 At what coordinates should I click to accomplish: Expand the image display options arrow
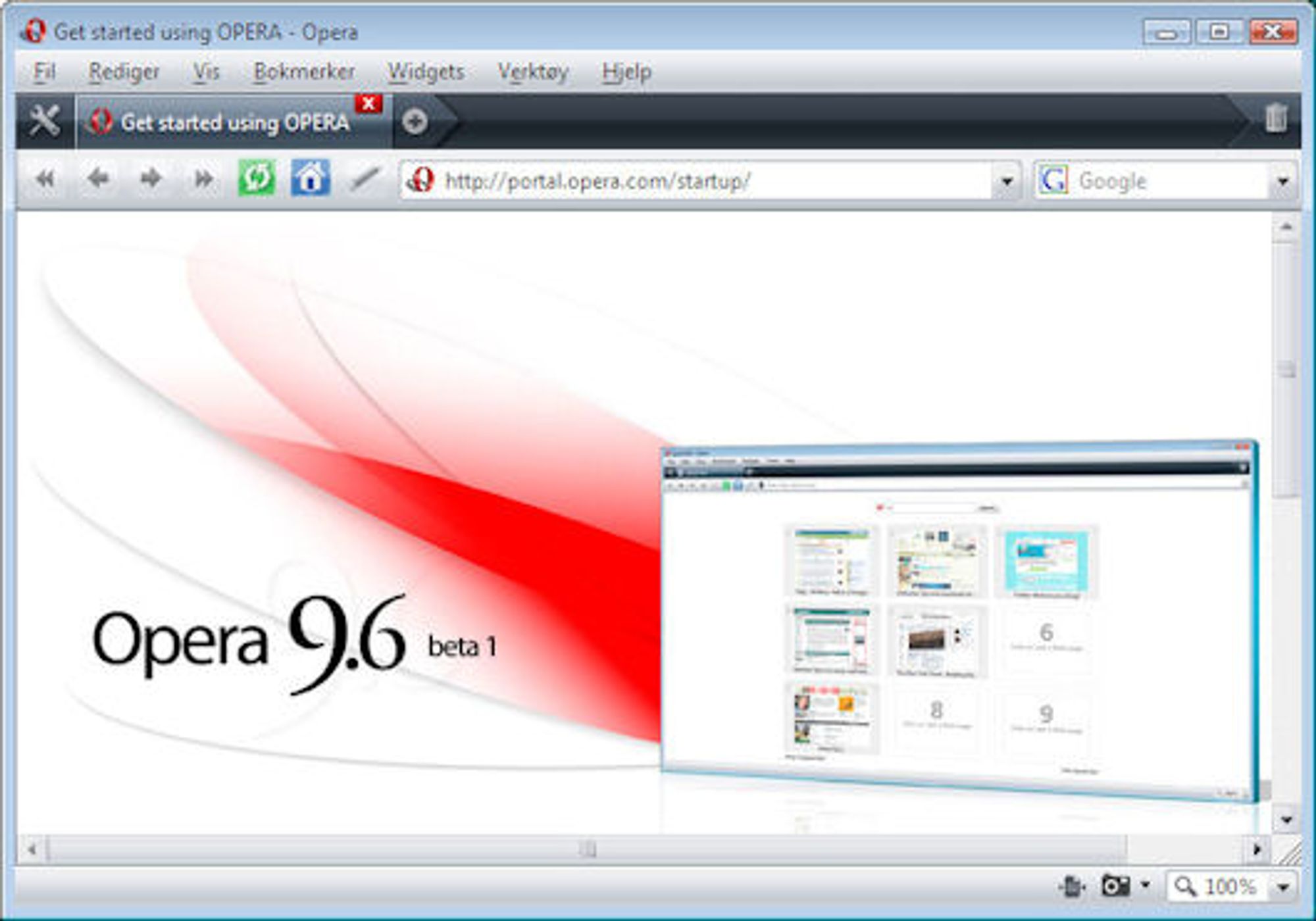1146,886
